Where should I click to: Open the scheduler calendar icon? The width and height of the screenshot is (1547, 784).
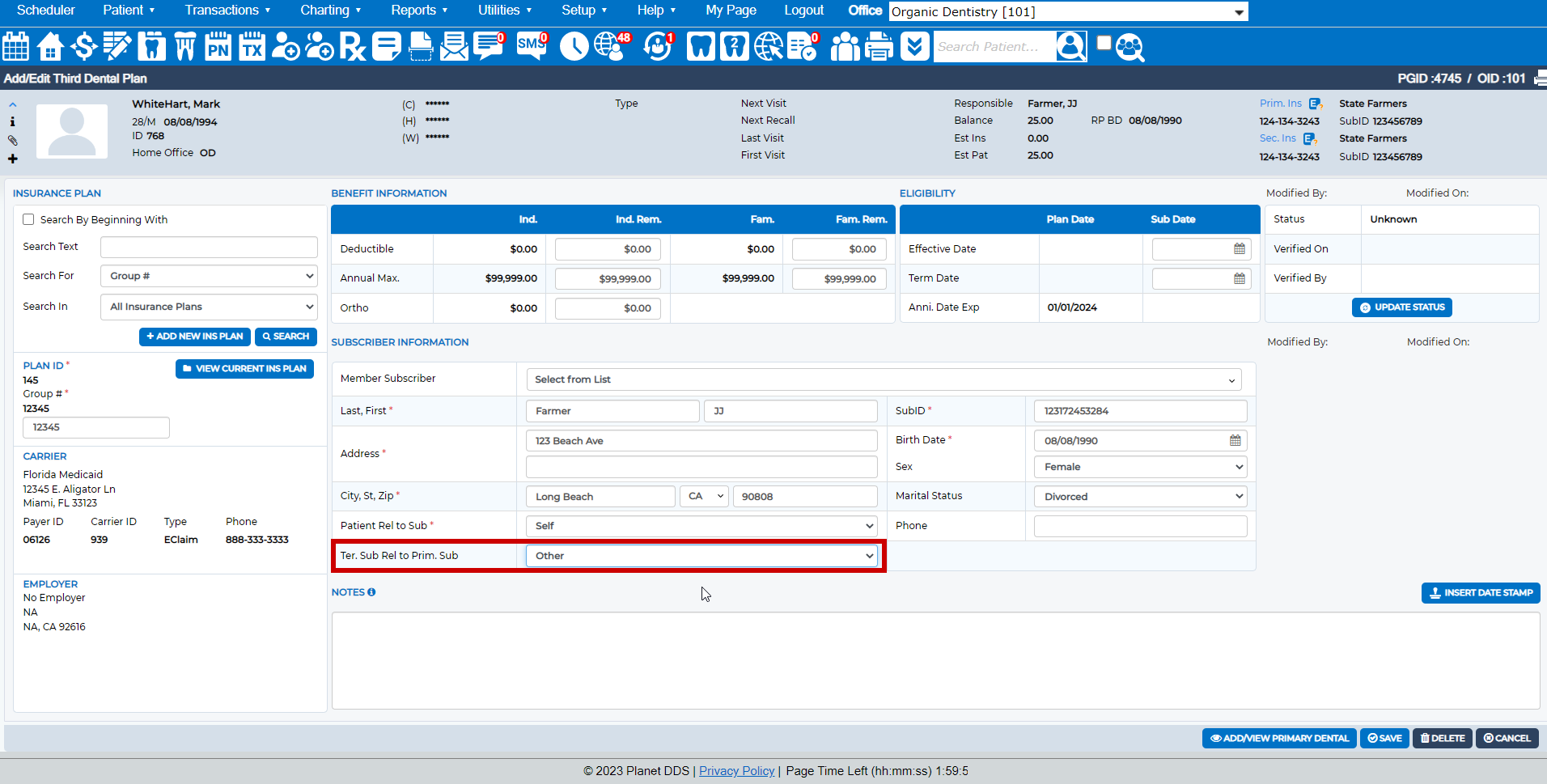coord(15,46)
